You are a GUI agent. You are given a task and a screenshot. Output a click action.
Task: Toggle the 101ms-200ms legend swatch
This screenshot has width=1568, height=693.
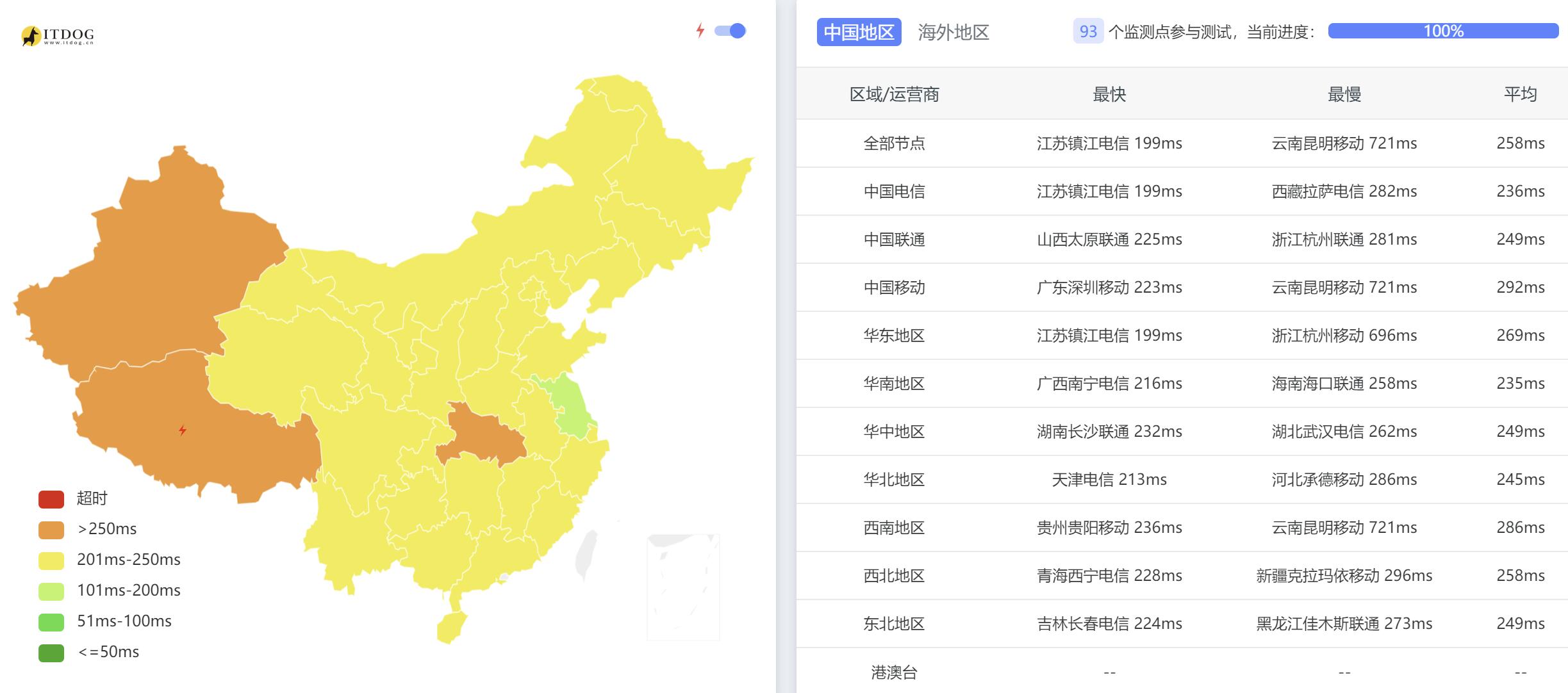click(x=51, y=591)
